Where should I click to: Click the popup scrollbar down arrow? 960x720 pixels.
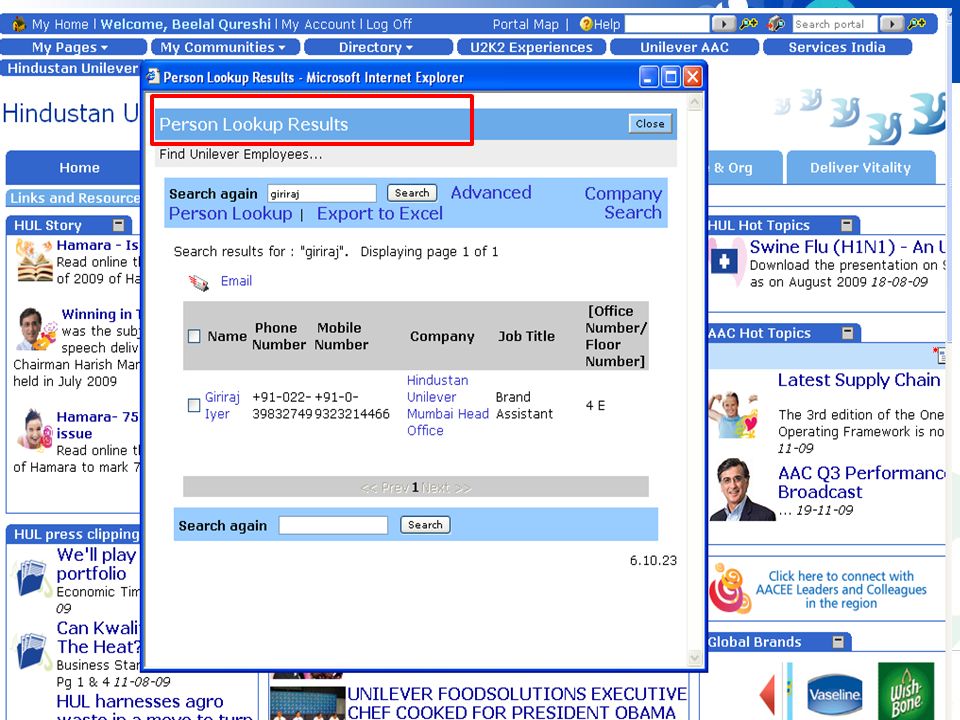click(694, 658)
